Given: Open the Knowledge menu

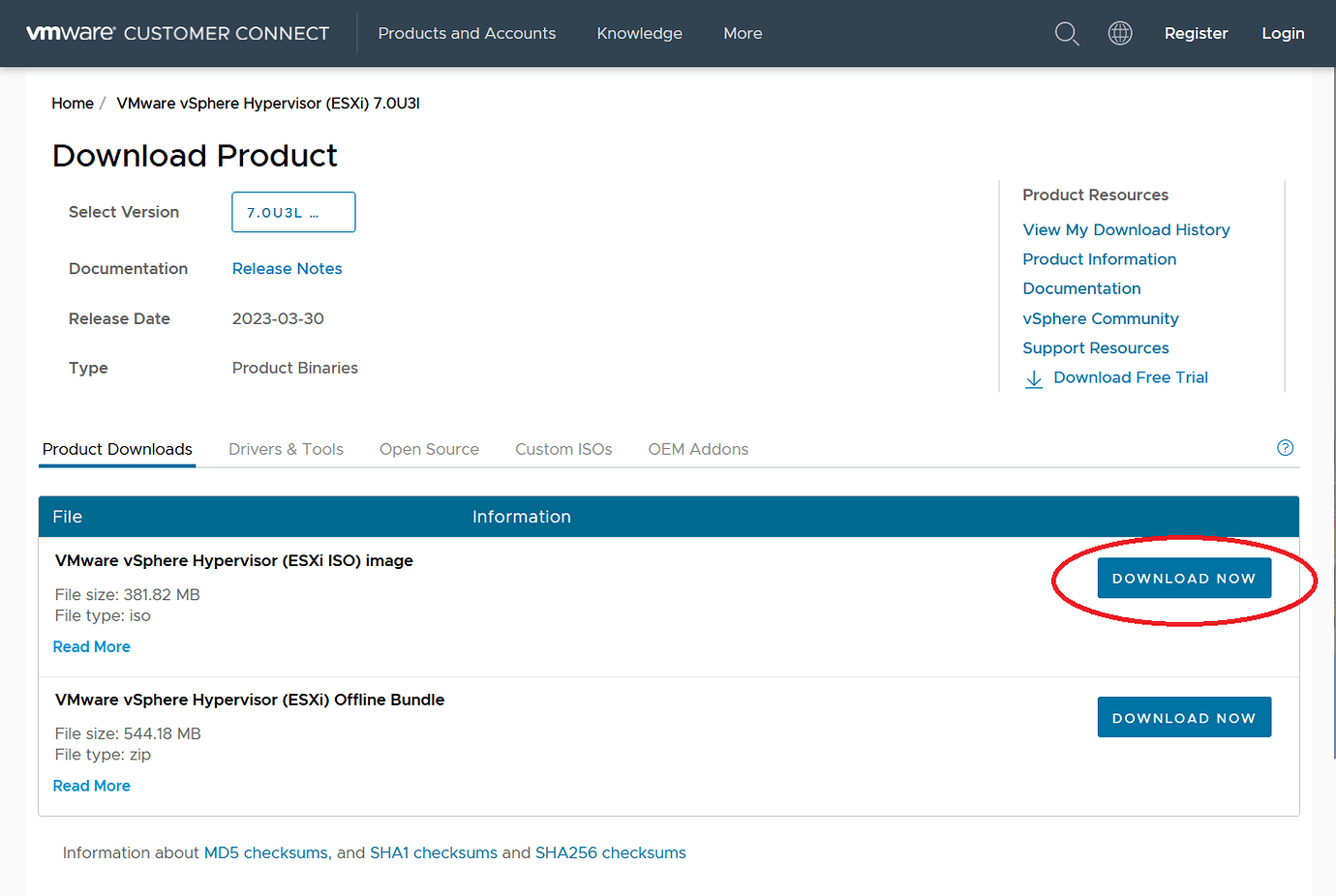Looking at the screenshot, I should (639, 33).
